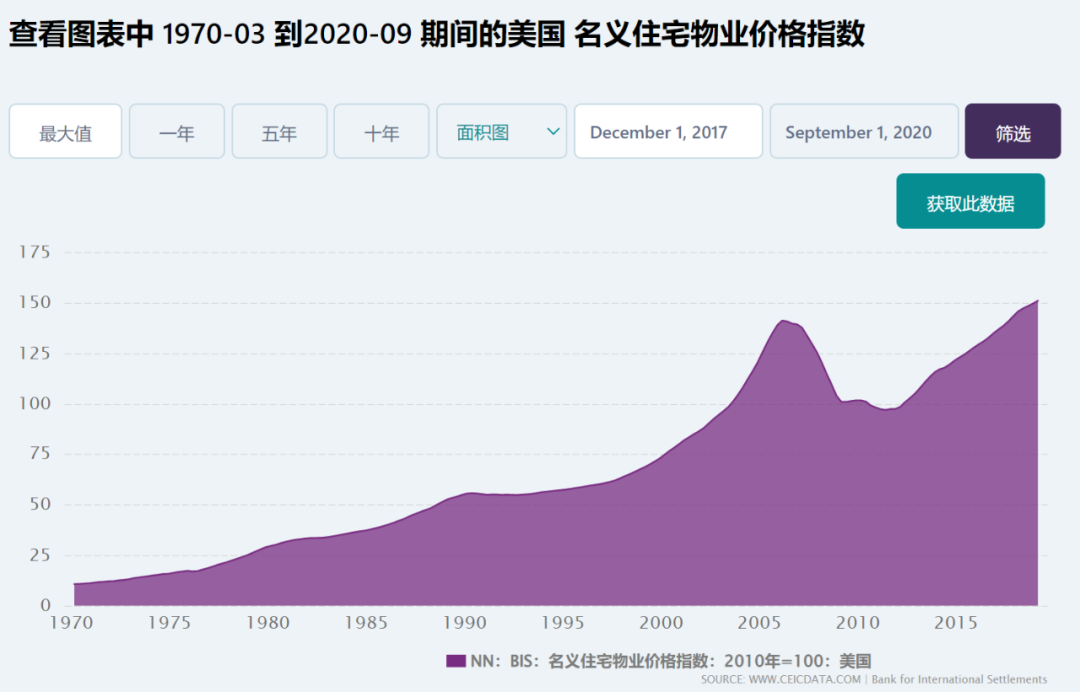Image resolution: width=1080 pixels, height=692 pixels.
Task: Select the y-axis label 75
Action: [40, 453]
